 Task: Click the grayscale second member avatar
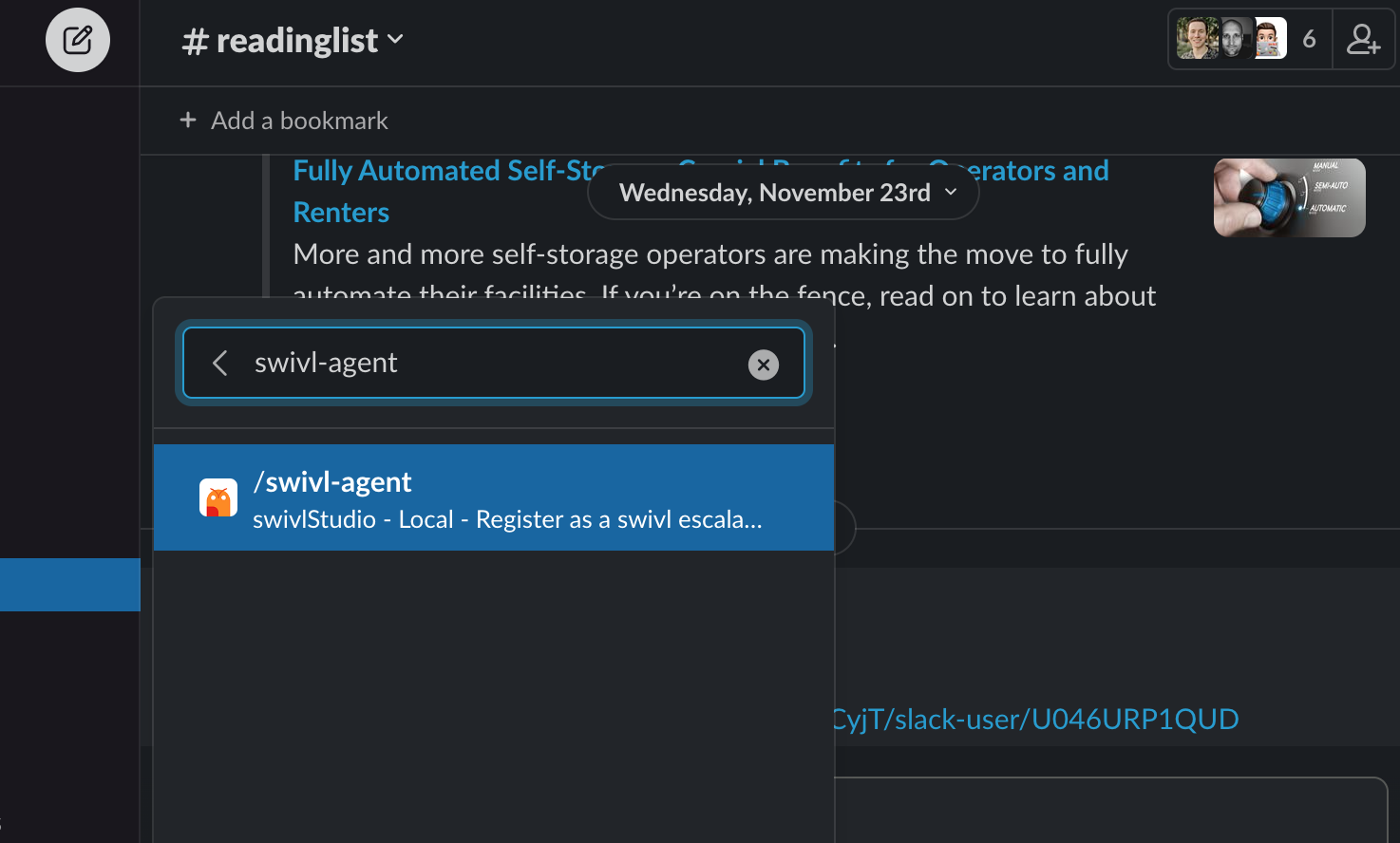pyautogui.click(x=1233, y=39)
